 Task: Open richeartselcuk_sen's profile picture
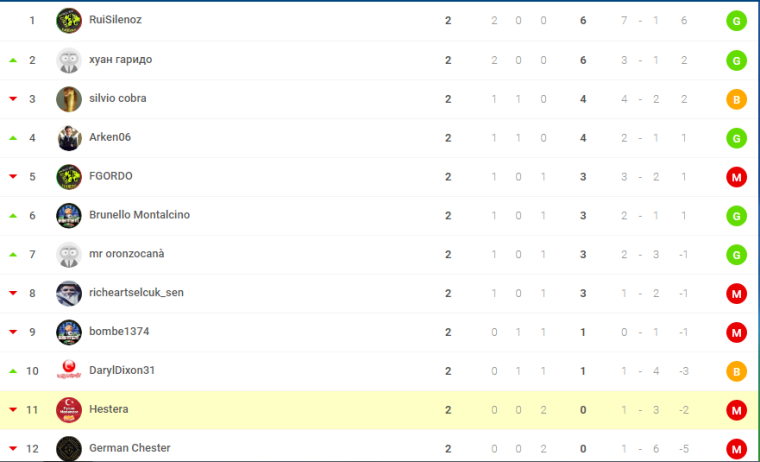[69, 293]
